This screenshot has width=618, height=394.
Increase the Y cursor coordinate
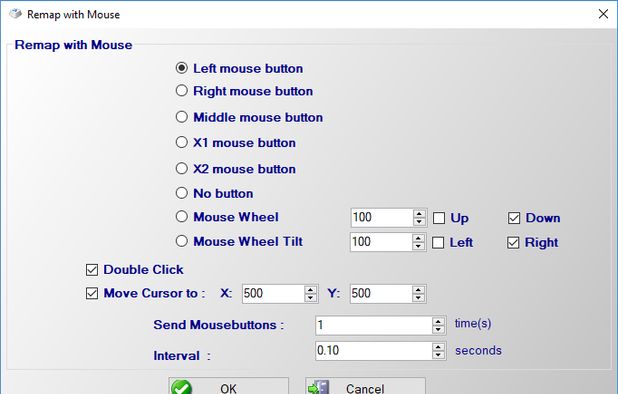click(419, 290)
